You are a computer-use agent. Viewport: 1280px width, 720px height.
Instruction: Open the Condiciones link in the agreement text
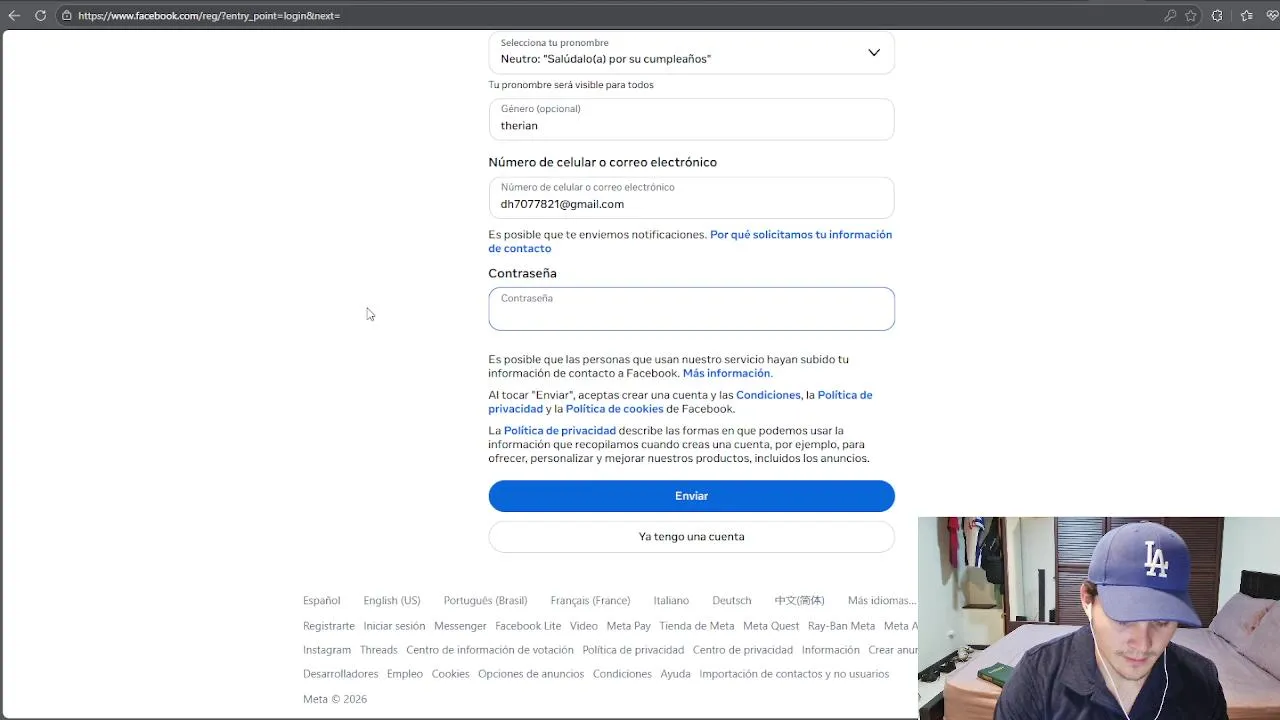[x=768, y=395]
